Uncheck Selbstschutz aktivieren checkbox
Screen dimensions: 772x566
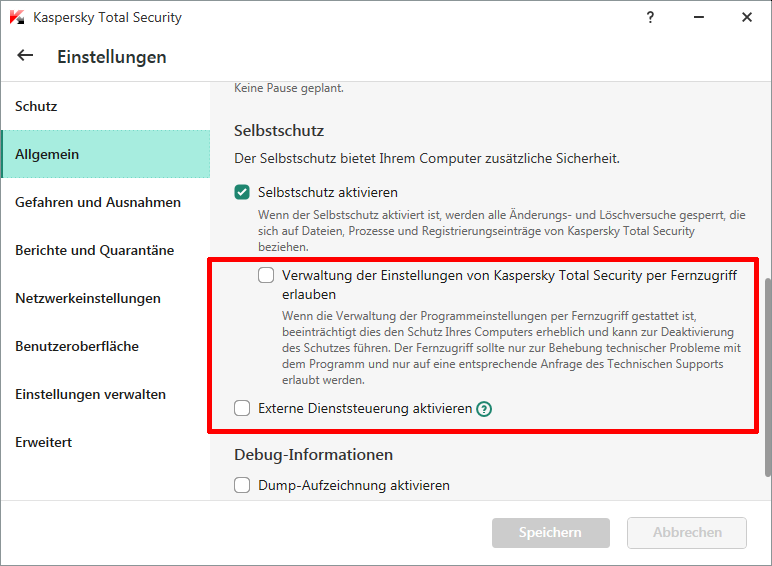(242, 192)
